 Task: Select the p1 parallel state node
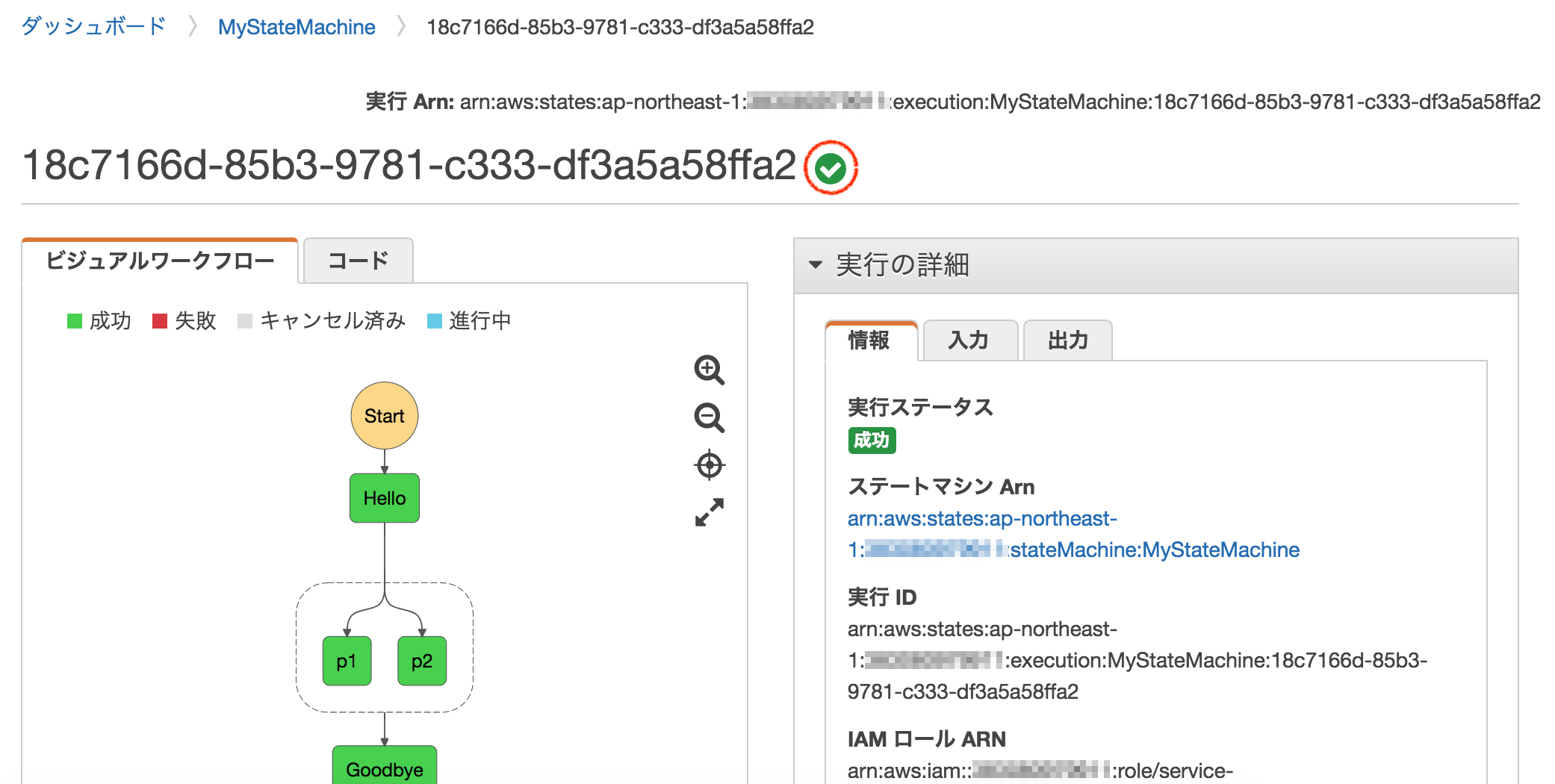tap(346, 661)
